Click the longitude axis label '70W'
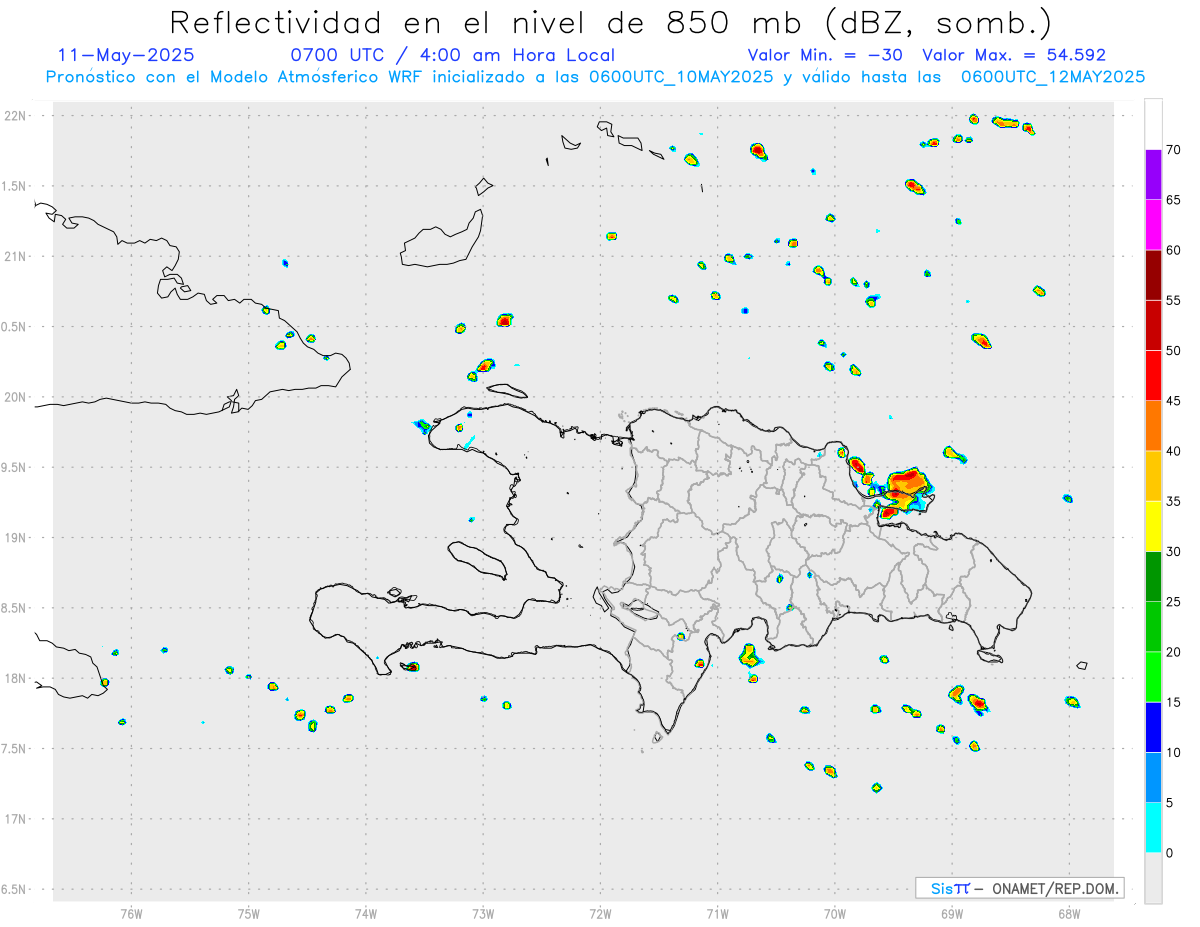 point(835,914)
